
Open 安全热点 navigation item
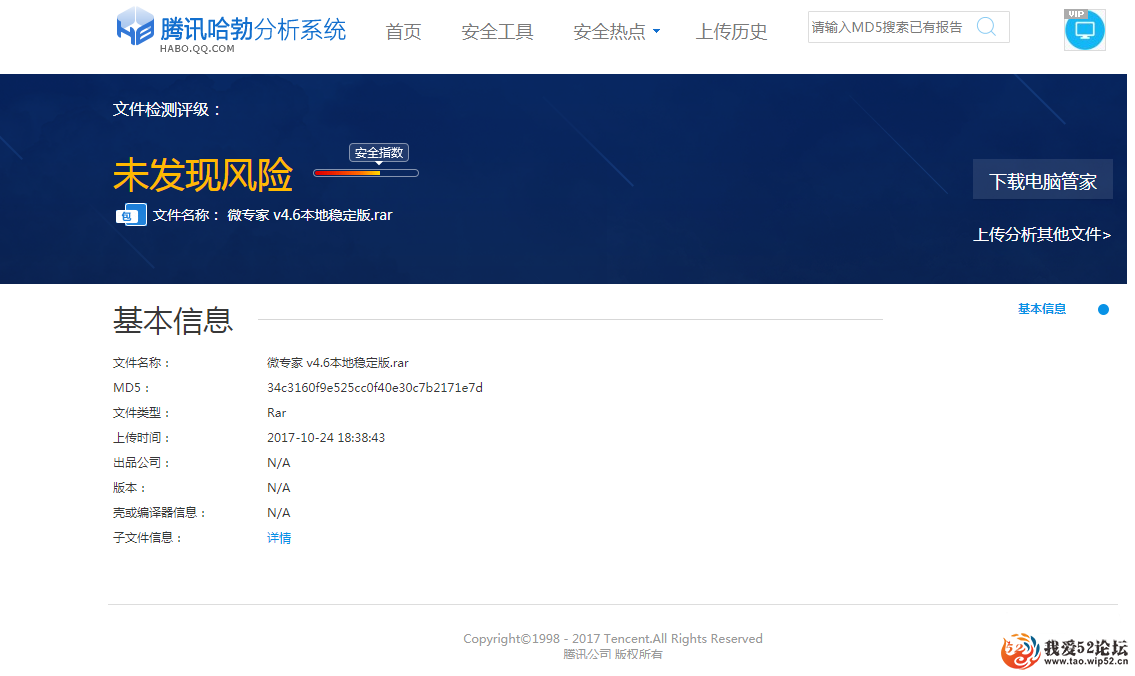pyautogui.click(x=609, y=32)
